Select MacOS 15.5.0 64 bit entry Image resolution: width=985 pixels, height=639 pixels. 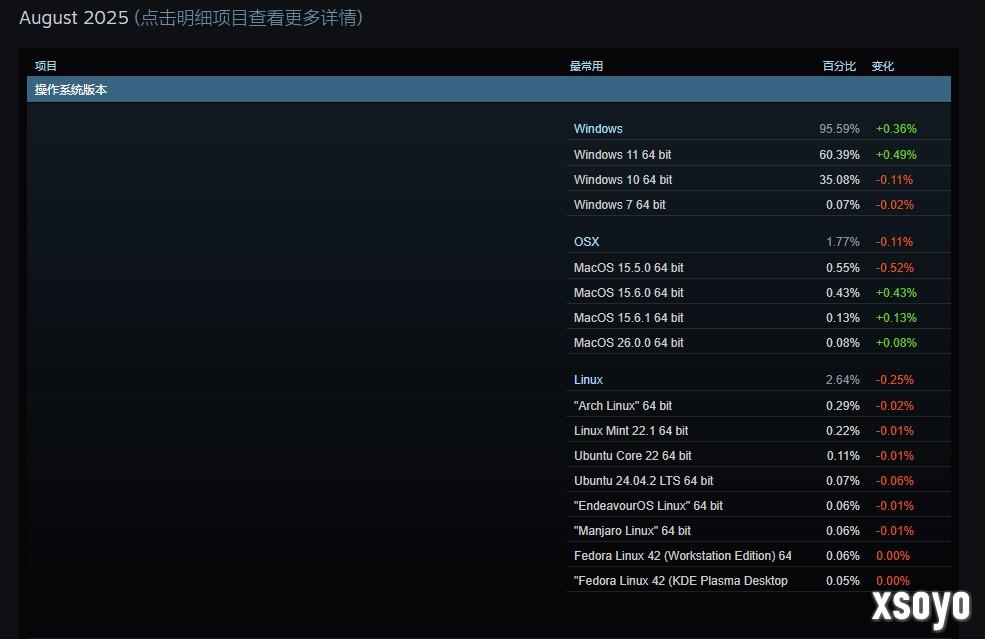click(758, 268)
